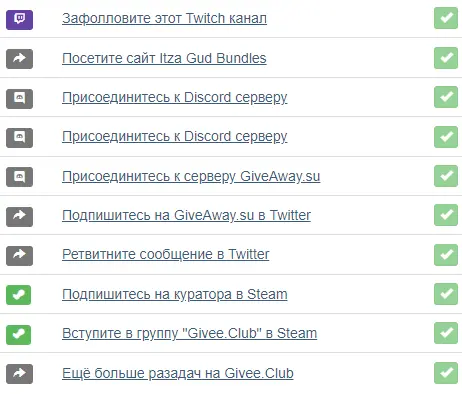
Task: Click share arrow icon beside Twitter follow task
Action: 19,217
